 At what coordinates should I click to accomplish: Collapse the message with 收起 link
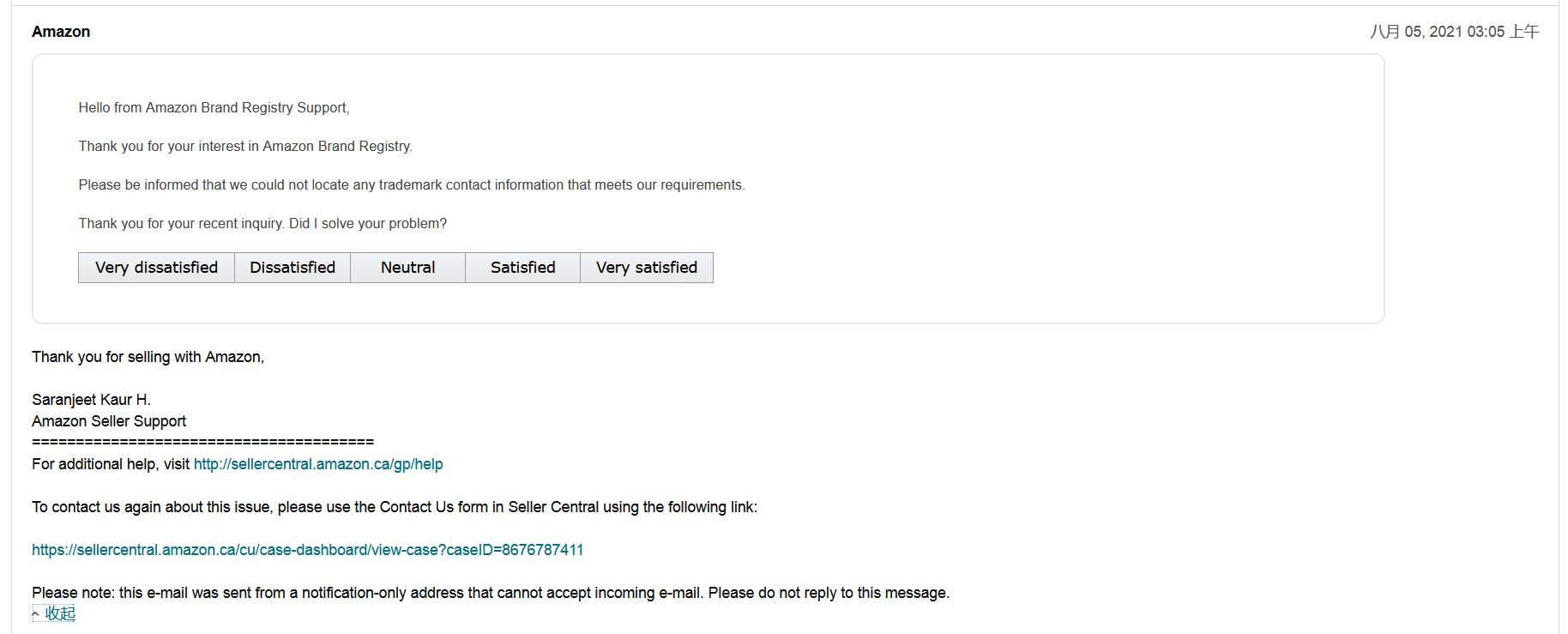(61, 613)
